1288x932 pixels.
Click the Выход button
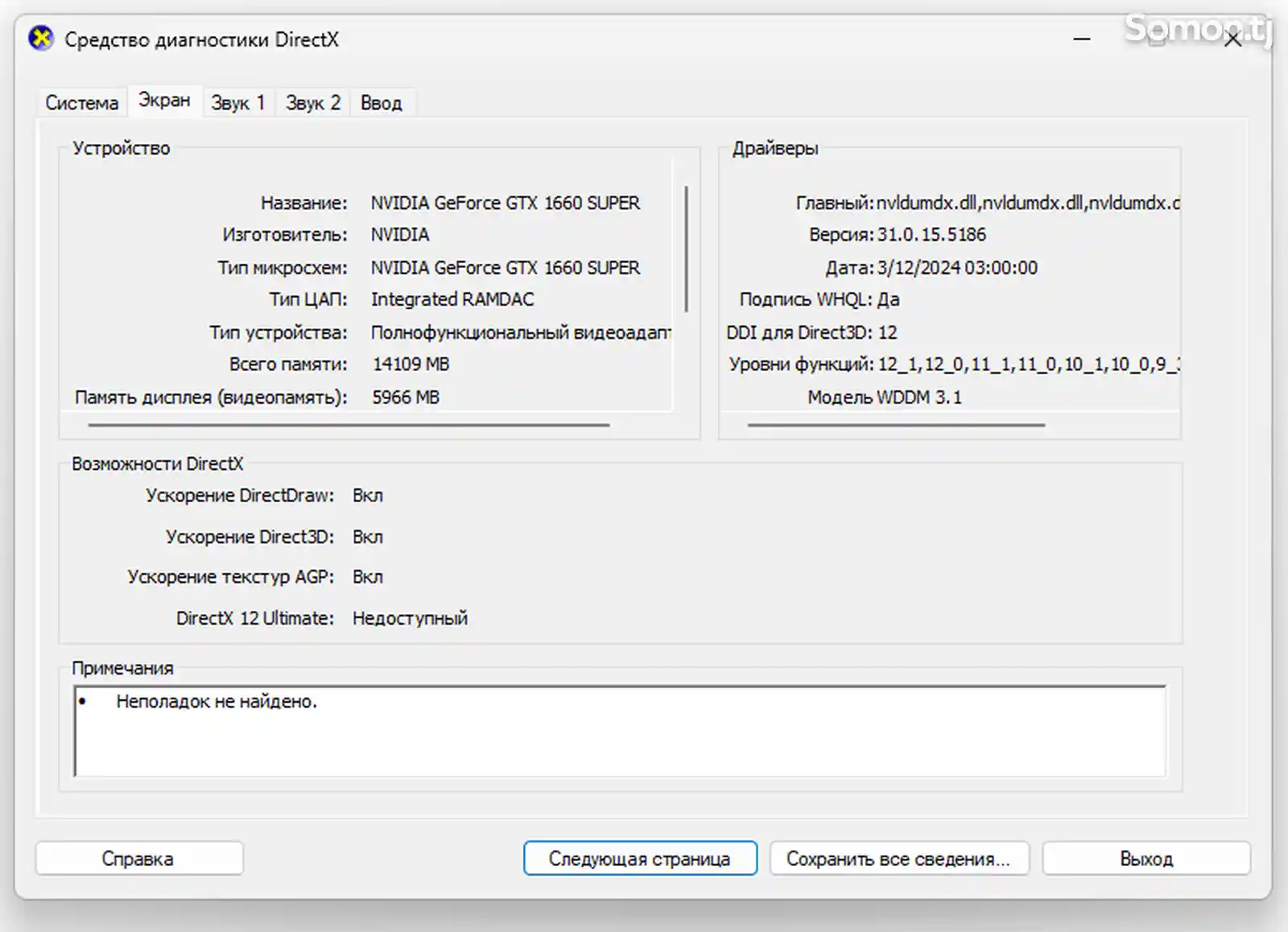[x=1146, y=858]
